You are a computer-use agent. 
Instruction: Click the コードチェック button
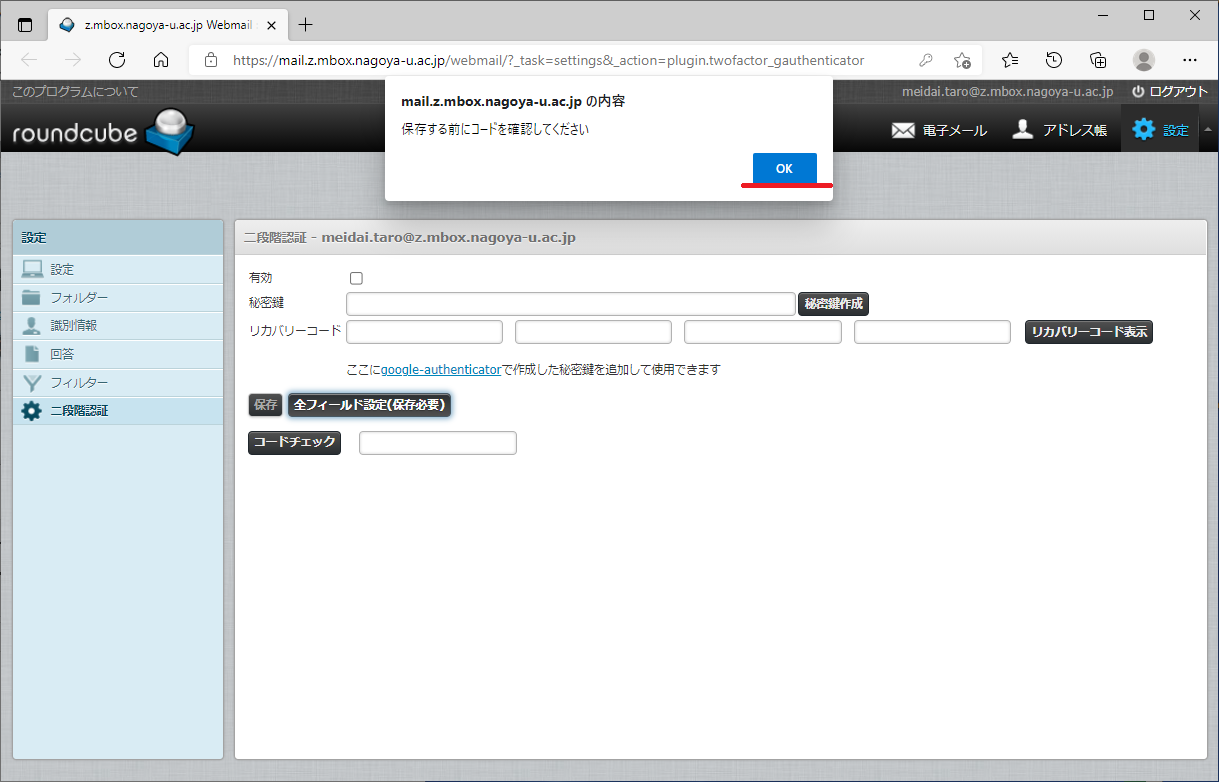294,443
